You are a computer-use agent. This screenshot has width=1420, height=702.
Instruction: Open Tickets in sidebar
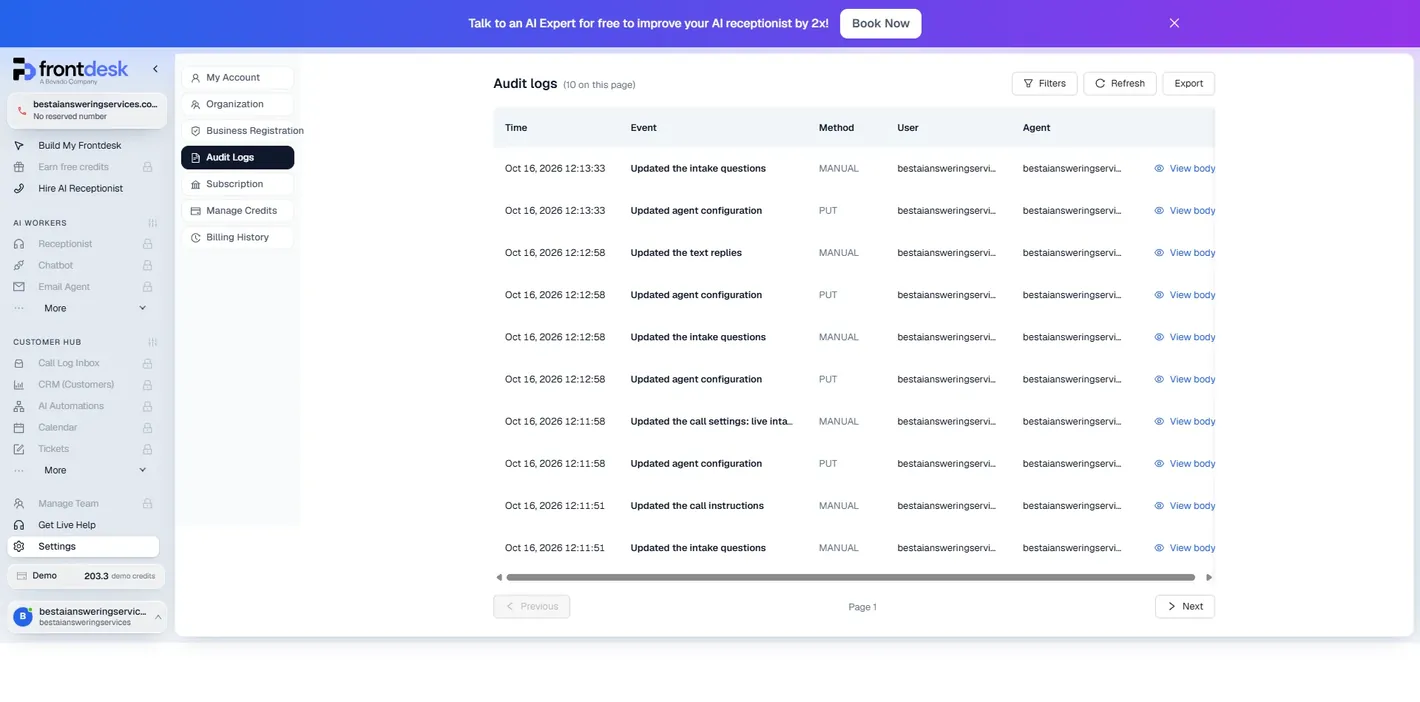click(54, 449)
